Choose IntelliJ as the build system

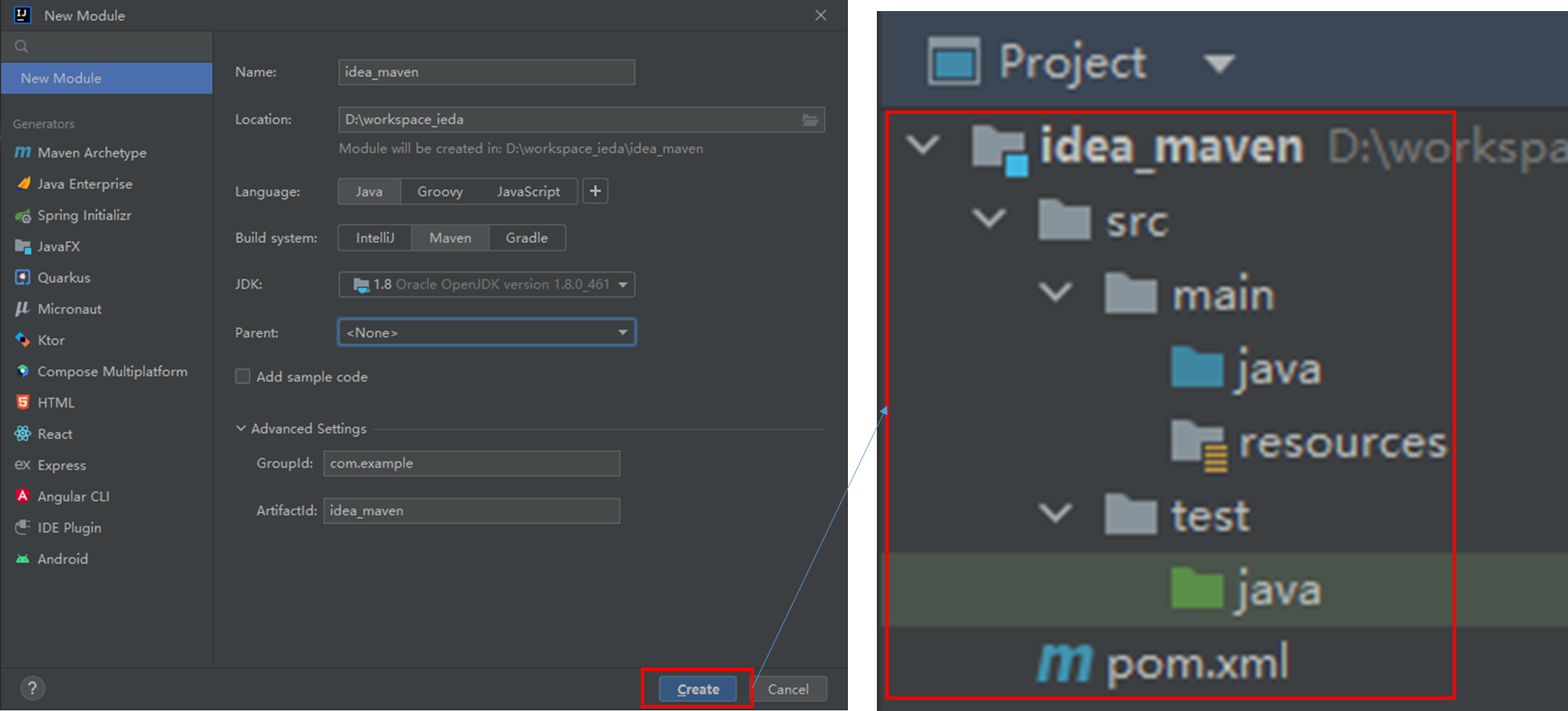click(375, 237)
